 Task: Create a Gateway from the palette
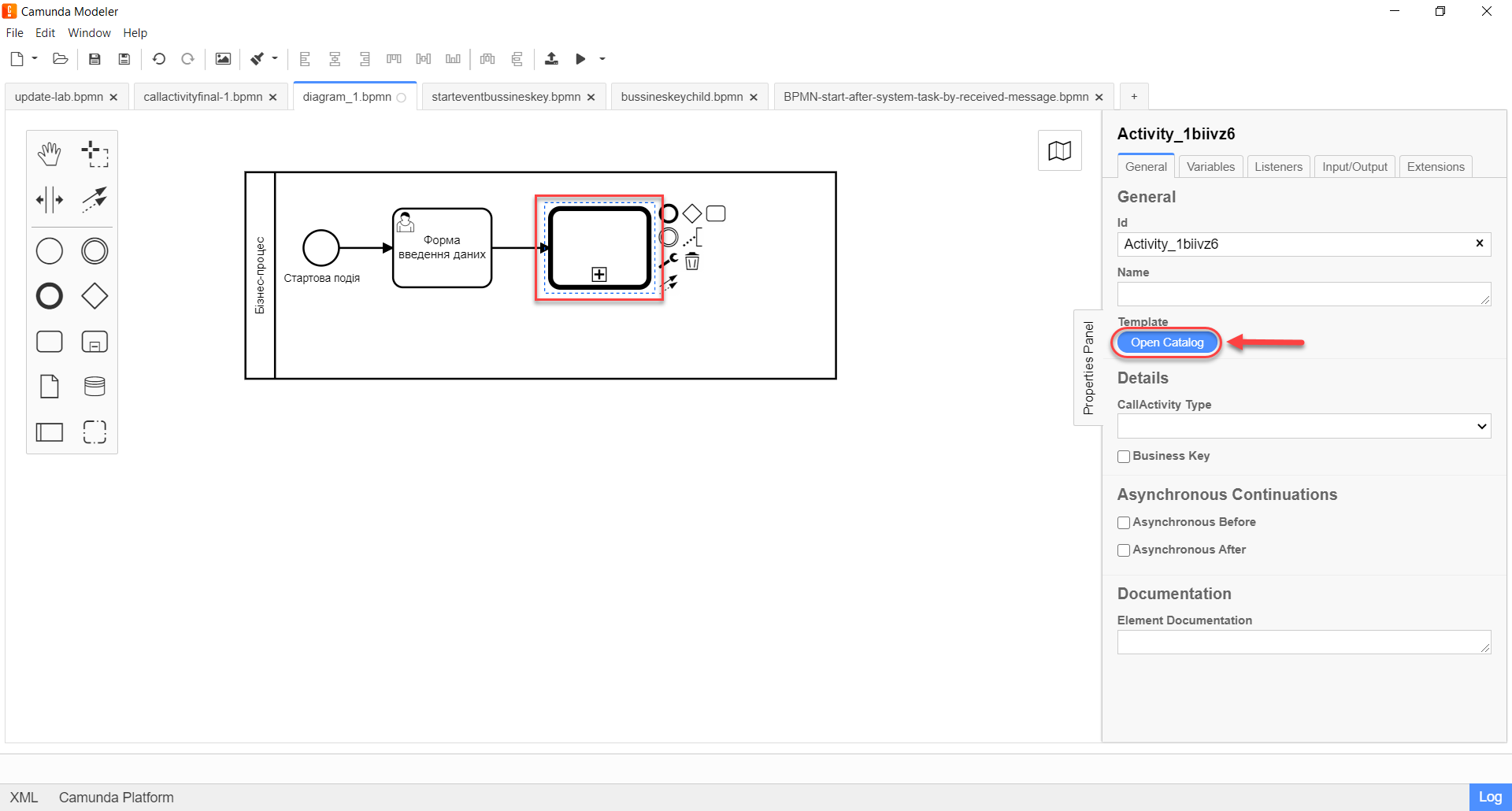pyautogui.click(x=94, y=296)
